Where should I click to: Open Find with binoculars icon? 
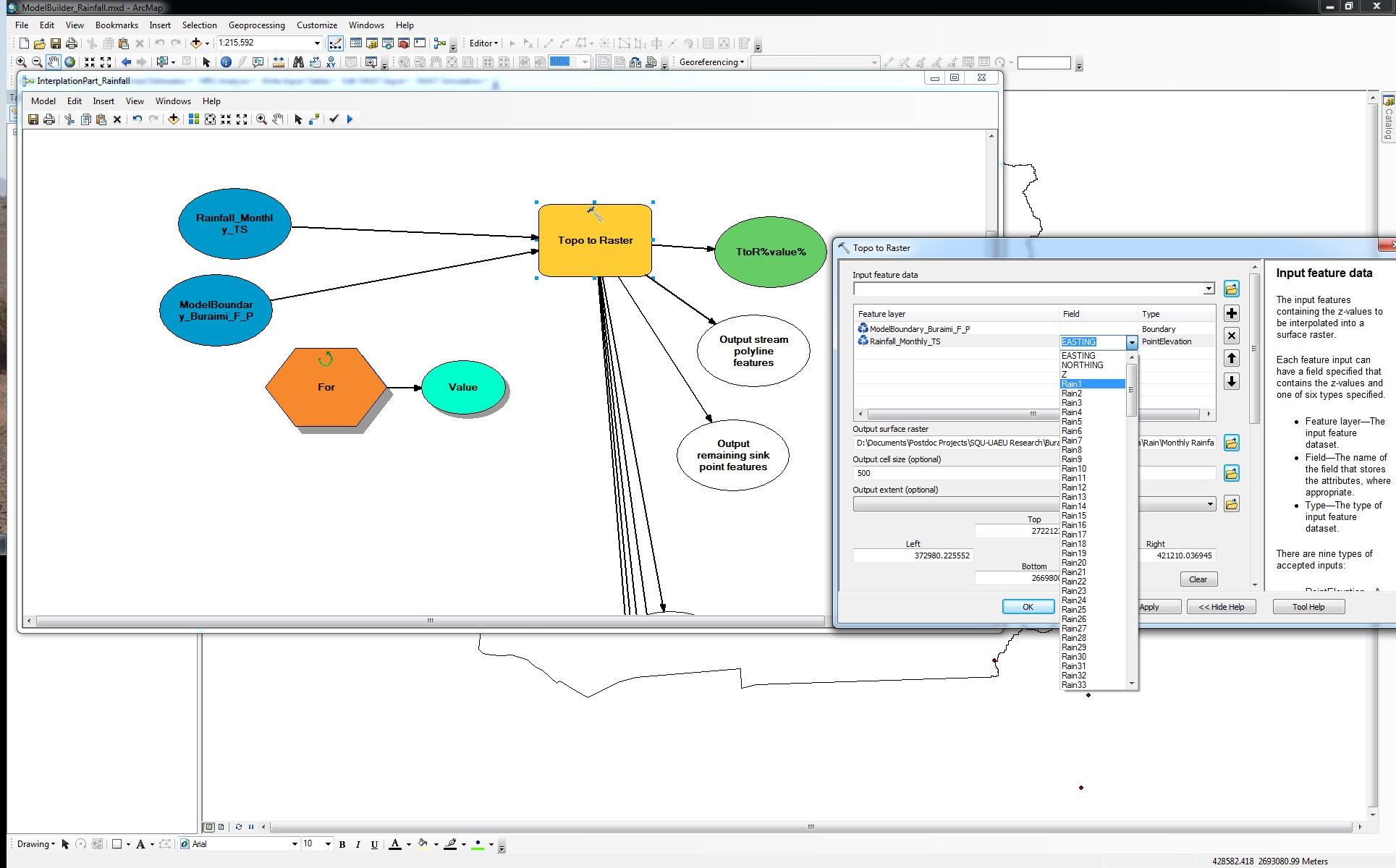298,62
